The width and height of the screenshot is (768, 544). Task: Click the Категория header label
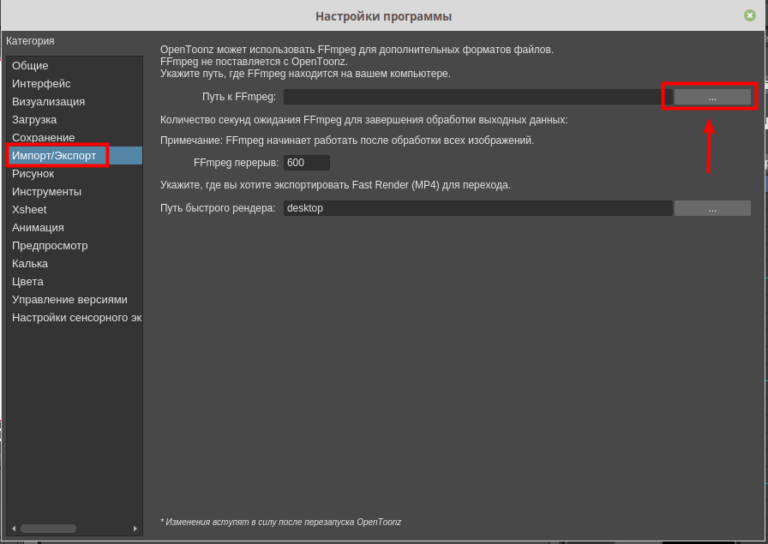(30, 41)
